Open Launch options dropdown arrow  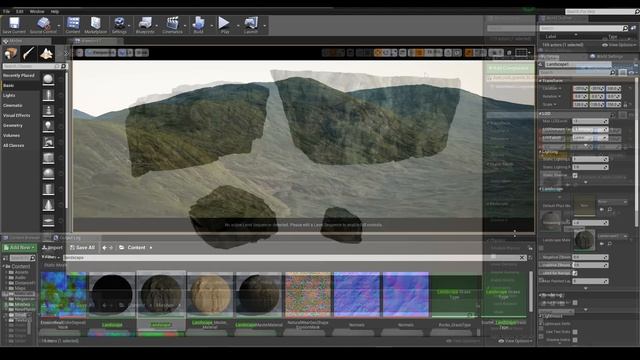click(264, 25)
